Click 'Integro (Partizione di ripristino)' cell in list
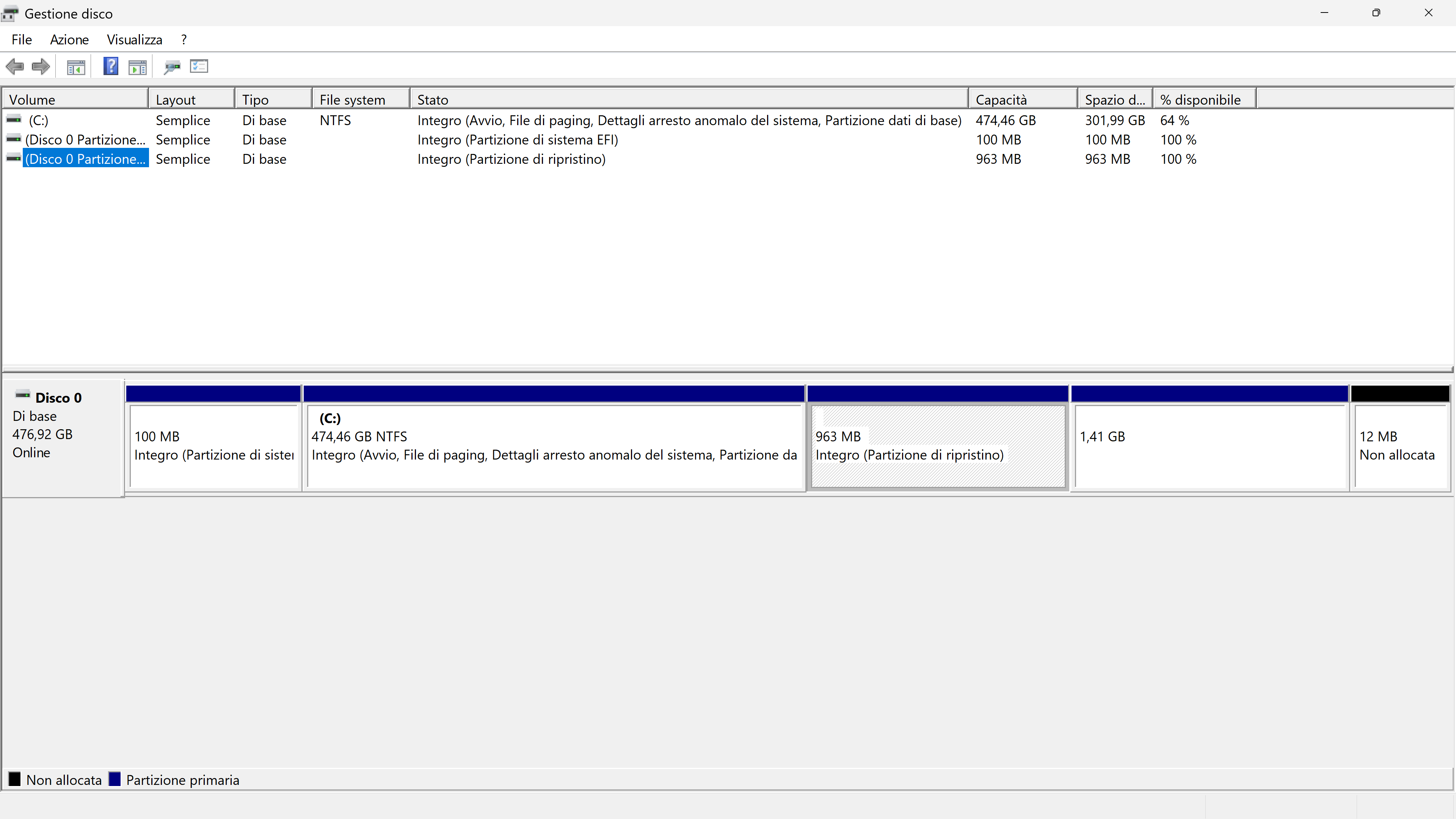Screen dimensions: 1456x819 [x=511, y=159]
